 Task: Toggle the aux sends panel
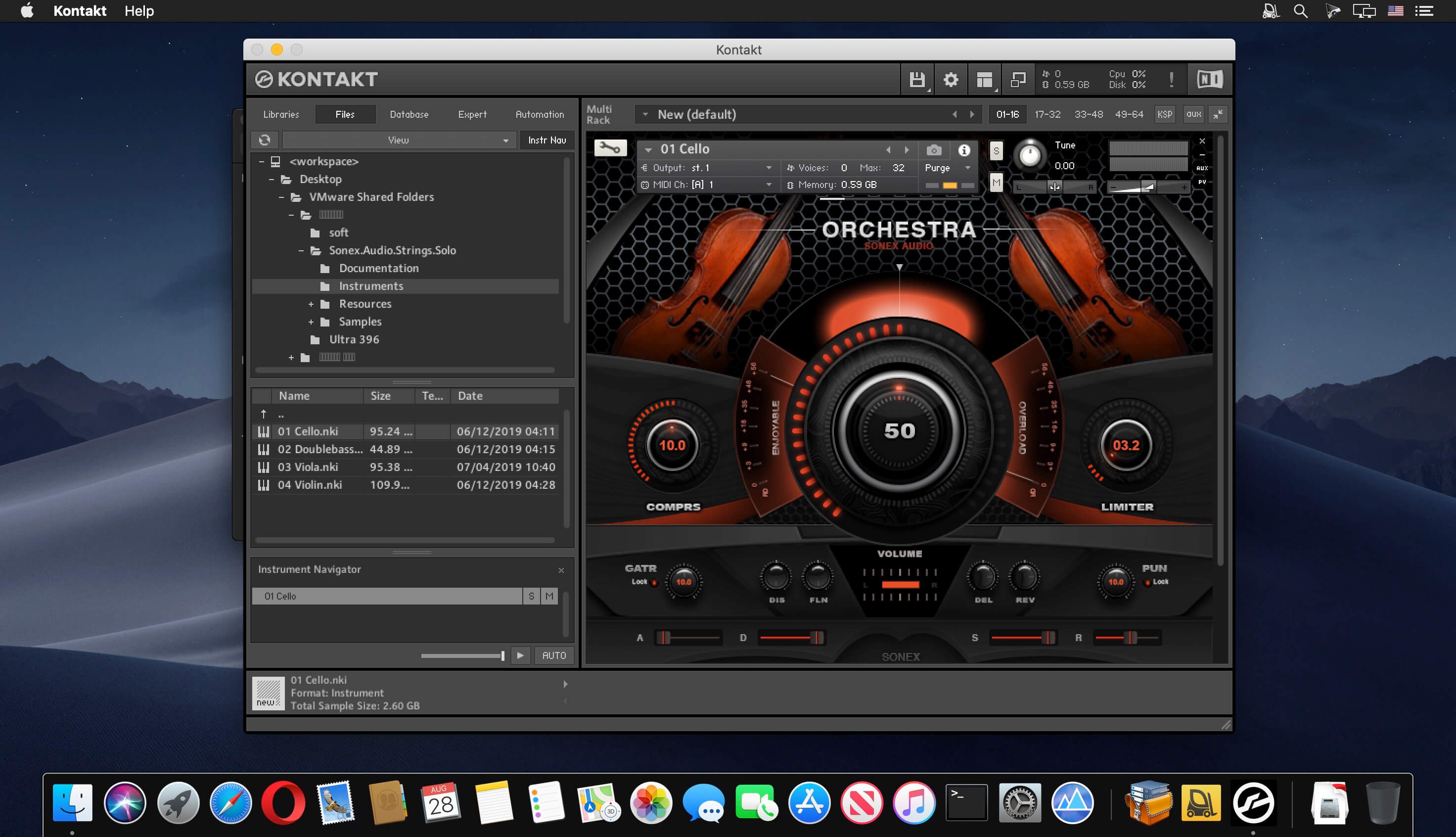tap(1193, 114)
